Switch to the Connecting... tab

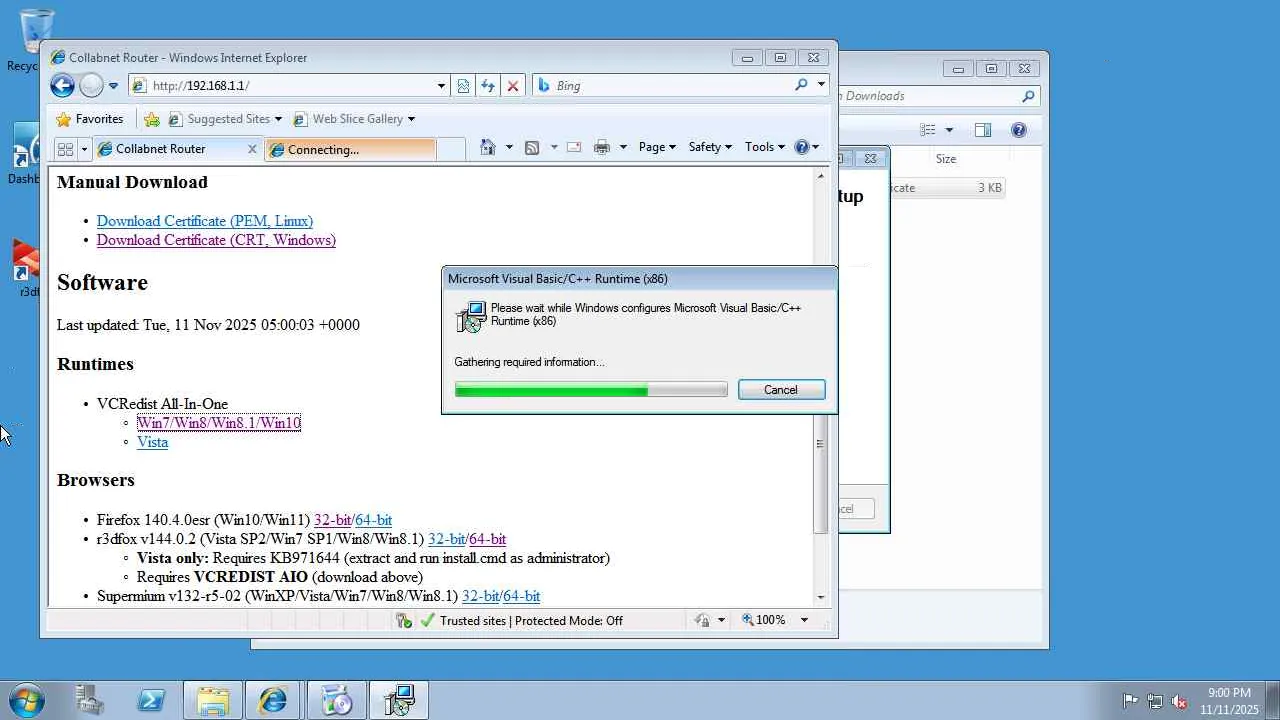pyautogui.click(x=350, y=149)
